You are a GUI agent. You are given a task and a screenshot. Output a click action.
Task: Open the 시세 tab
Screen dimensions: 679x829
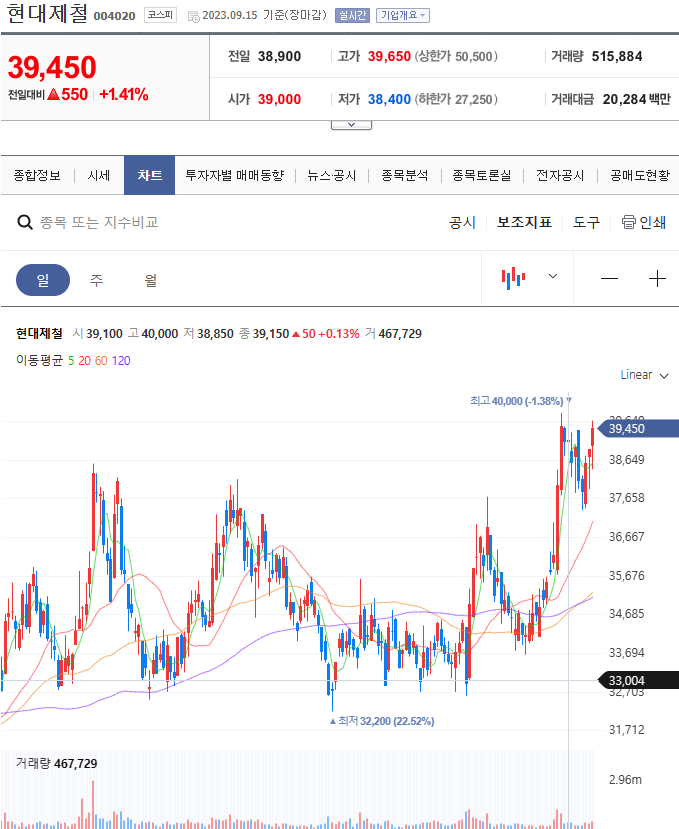click(99, 175)
